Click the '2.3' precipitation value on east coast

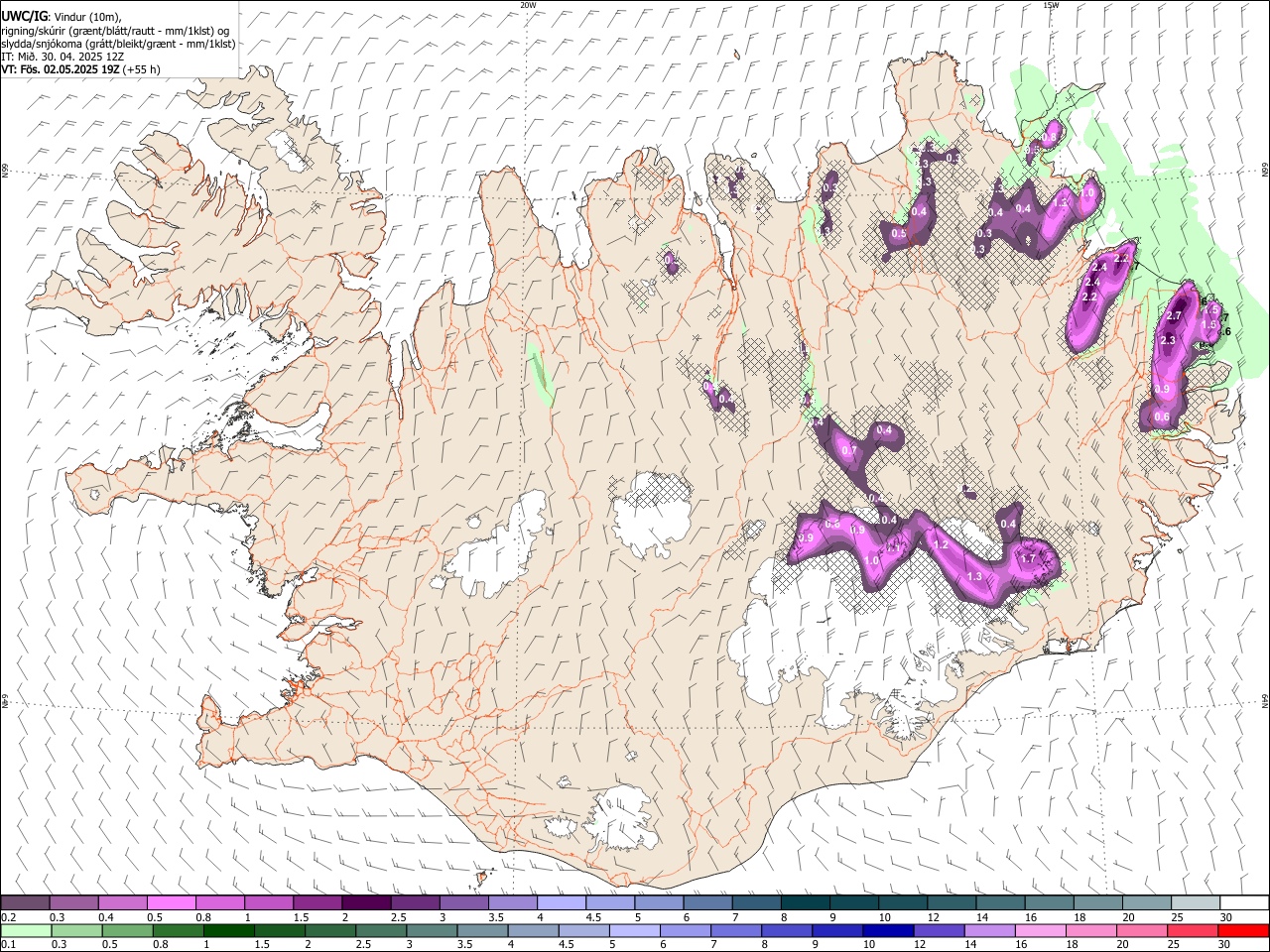pyautogui.click(x=1167, y=340)
